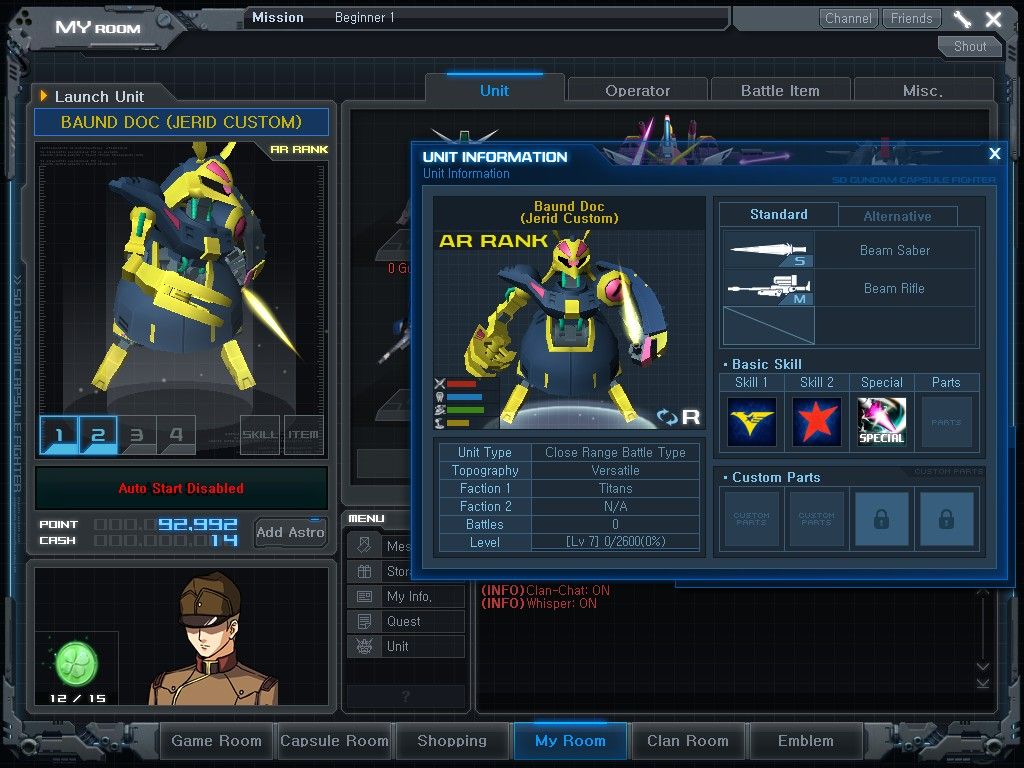Click the first Custom Parts slot
The width and height of the screenshot is (1024, 768).
click(x=752, y=519)
